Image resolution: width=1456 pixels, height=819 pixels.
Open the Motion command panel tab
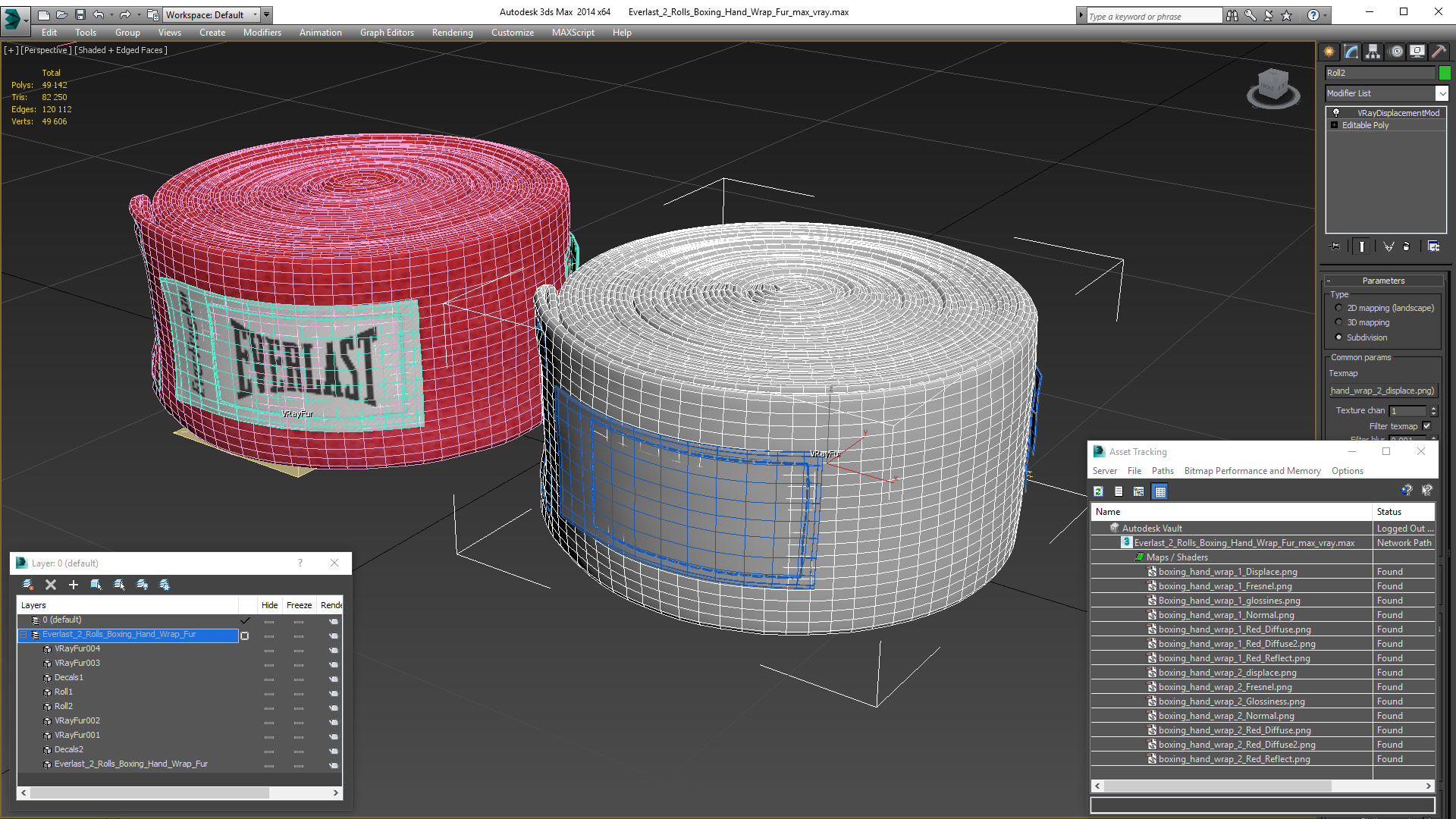(1396, 52)
